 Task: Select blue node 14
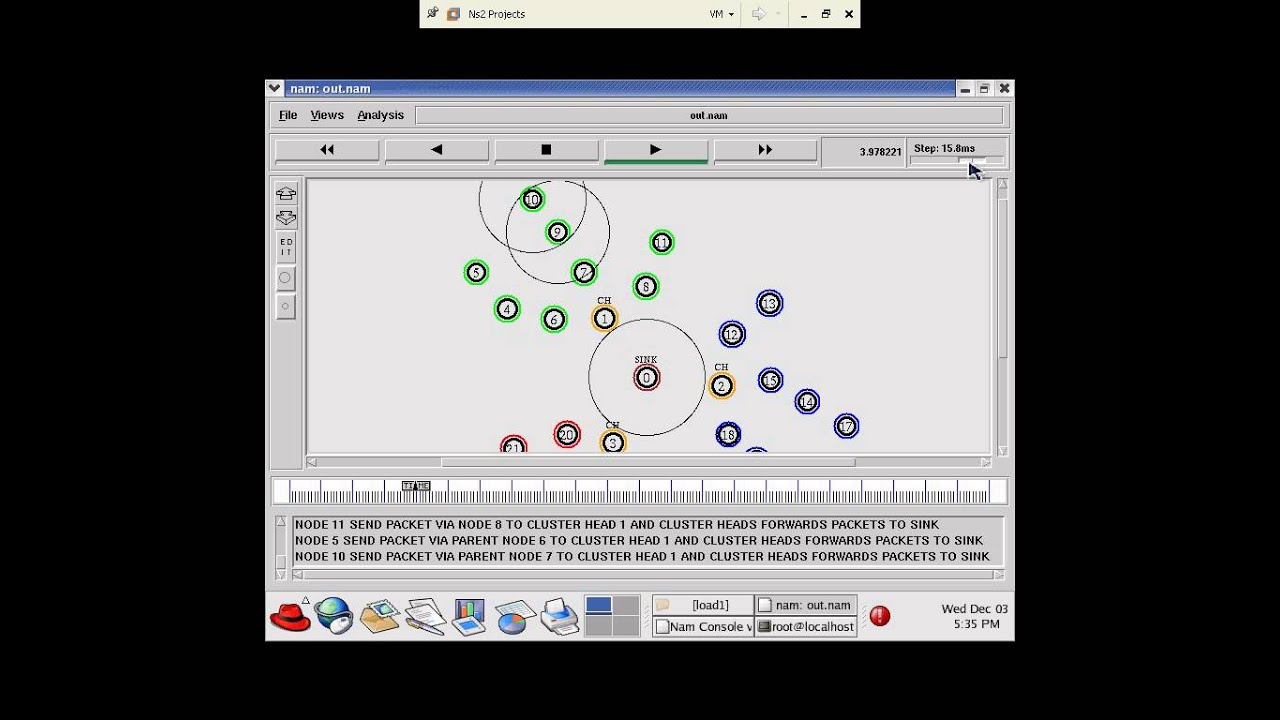807,402
